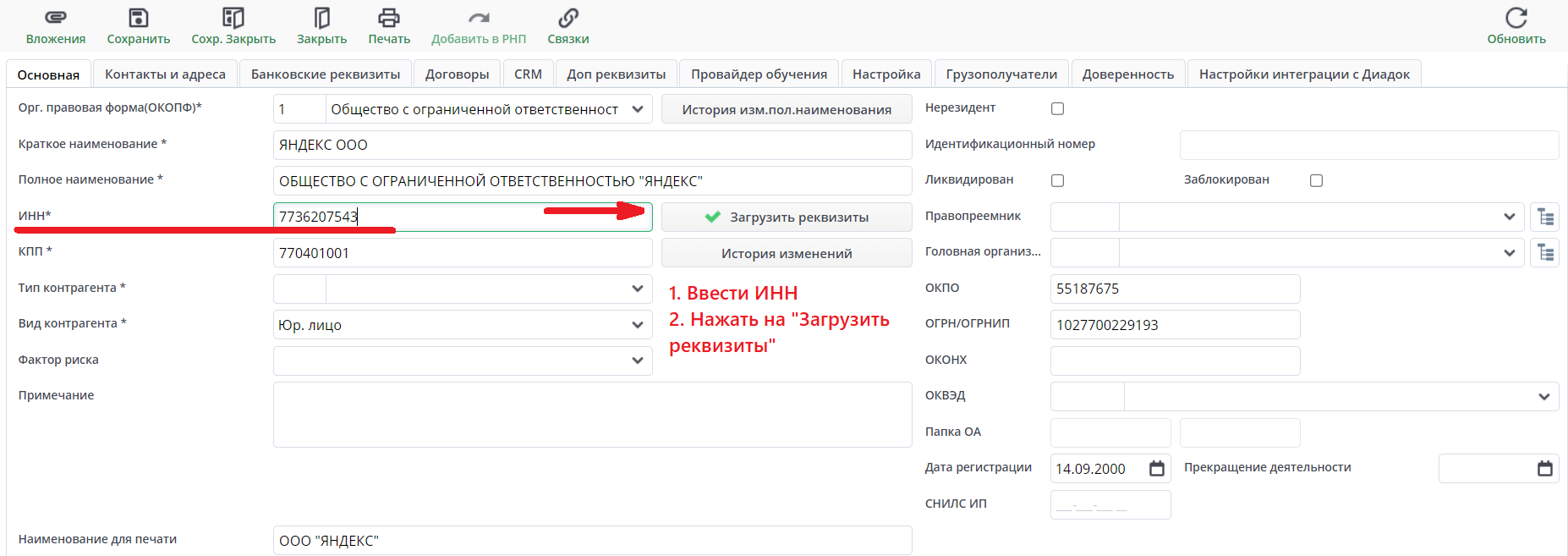
Task: Open the Вложения attachments paperclip icon
Action: click(x=55, y=18)
